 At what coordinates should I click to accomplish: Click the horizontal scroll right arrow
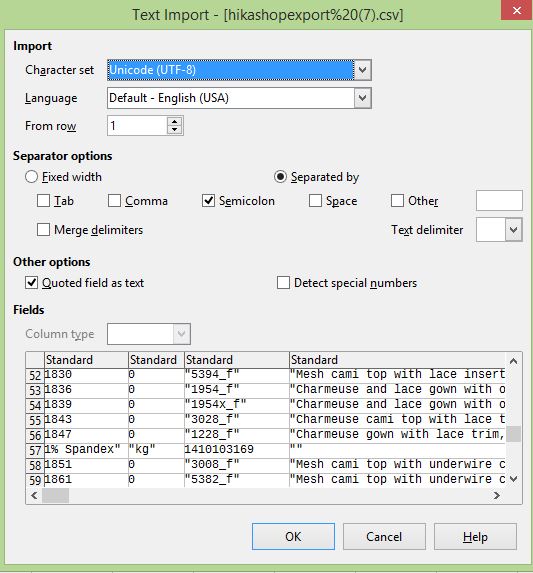point(497,496)
